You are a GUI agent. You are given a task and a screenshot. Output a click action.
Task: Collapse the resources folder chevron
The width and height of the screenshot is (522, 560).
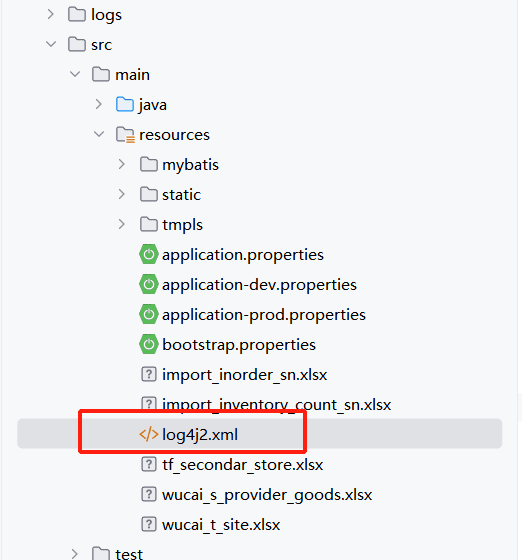click(99, 134)
